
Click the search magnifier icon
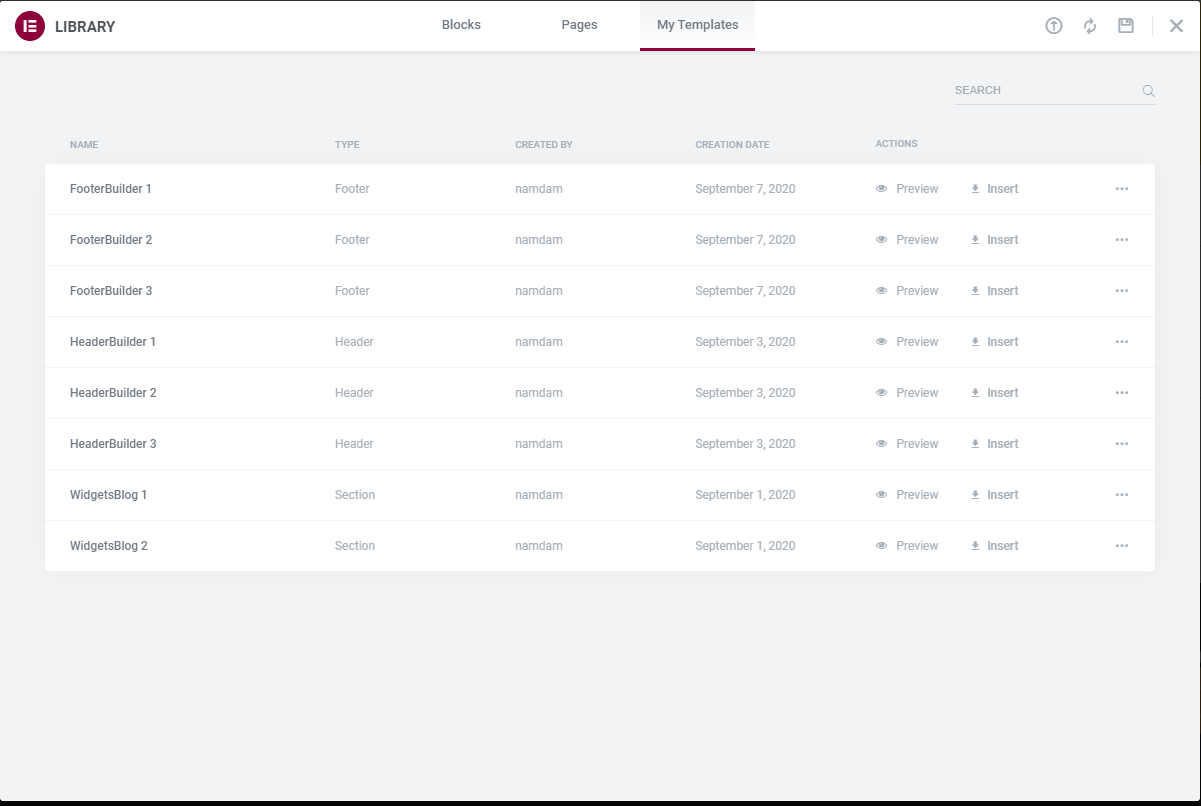point(1148,91)
